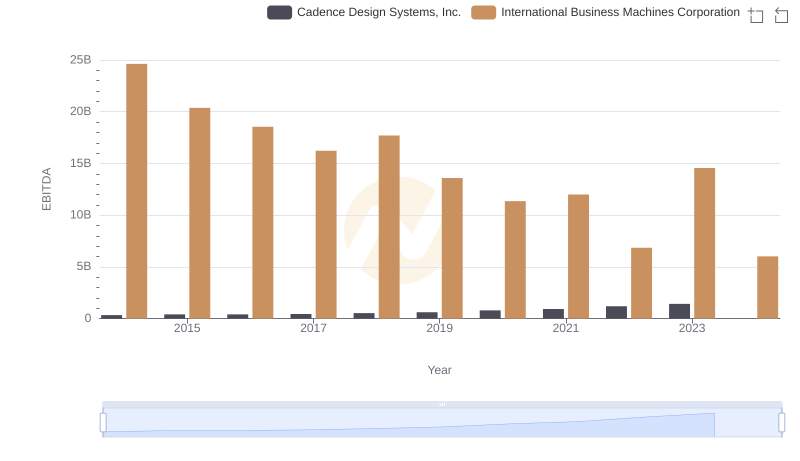Click the IBM bar for 2020

515,260
